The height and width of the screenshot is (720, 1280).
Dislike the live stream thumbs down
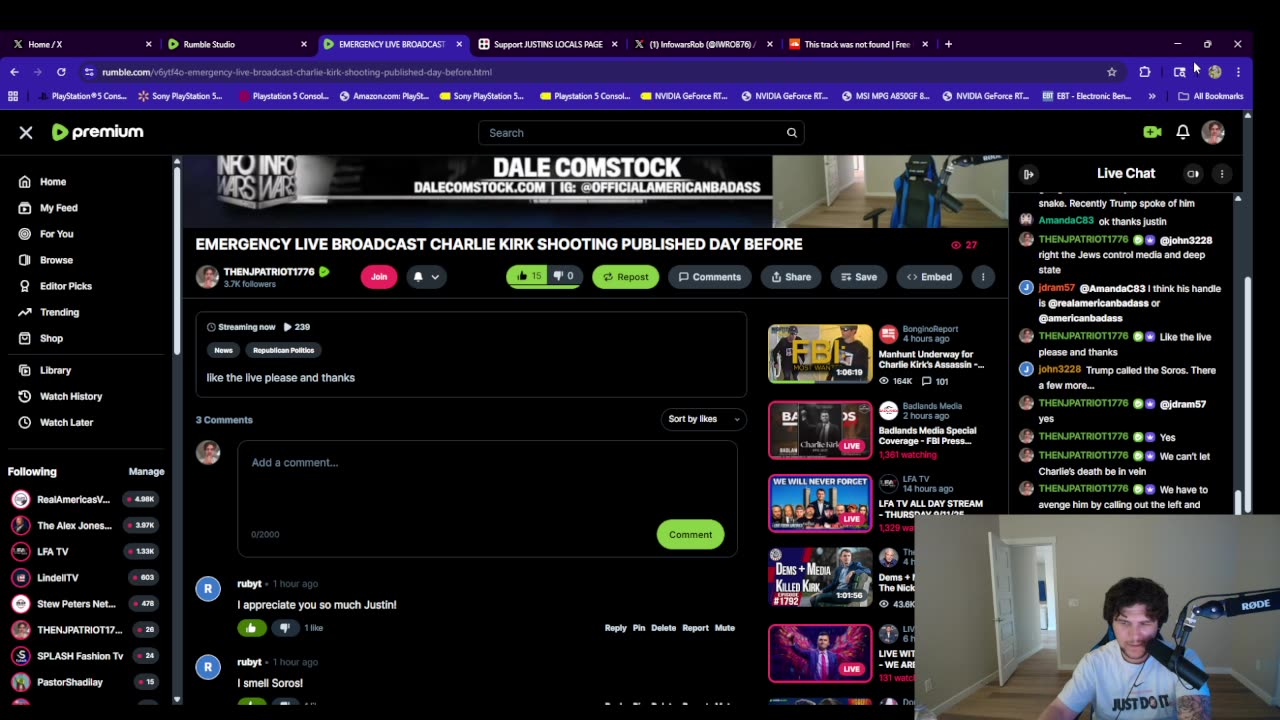(x=564, y=276)
